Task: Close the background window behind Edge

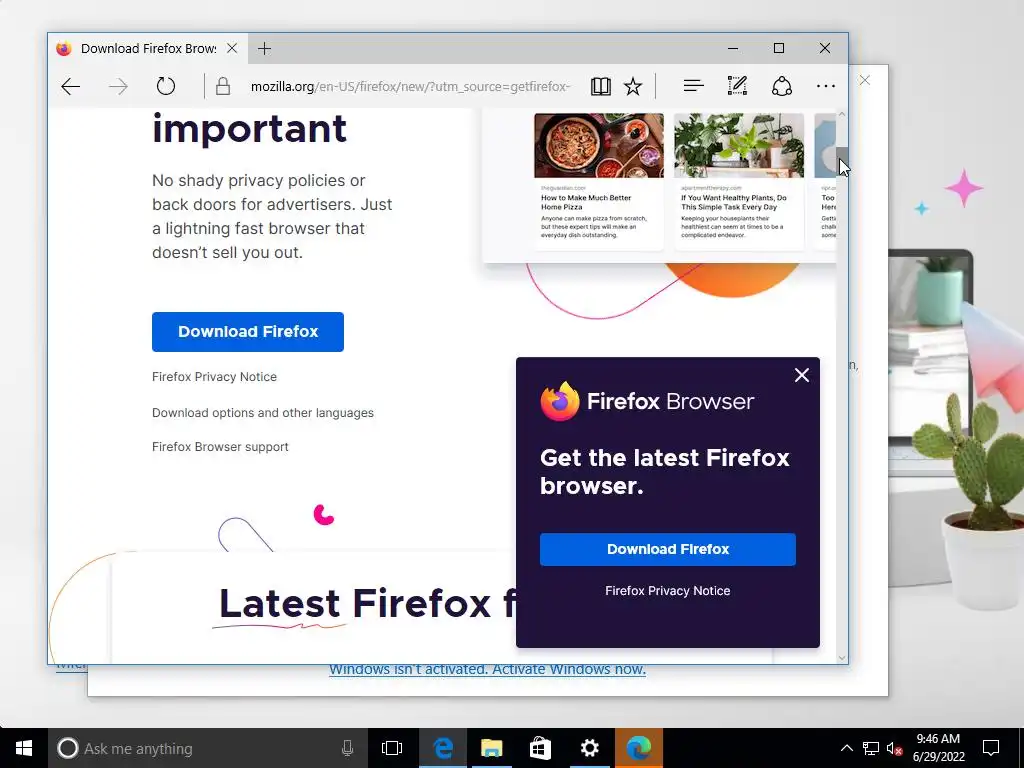Action: click(865, 80)
